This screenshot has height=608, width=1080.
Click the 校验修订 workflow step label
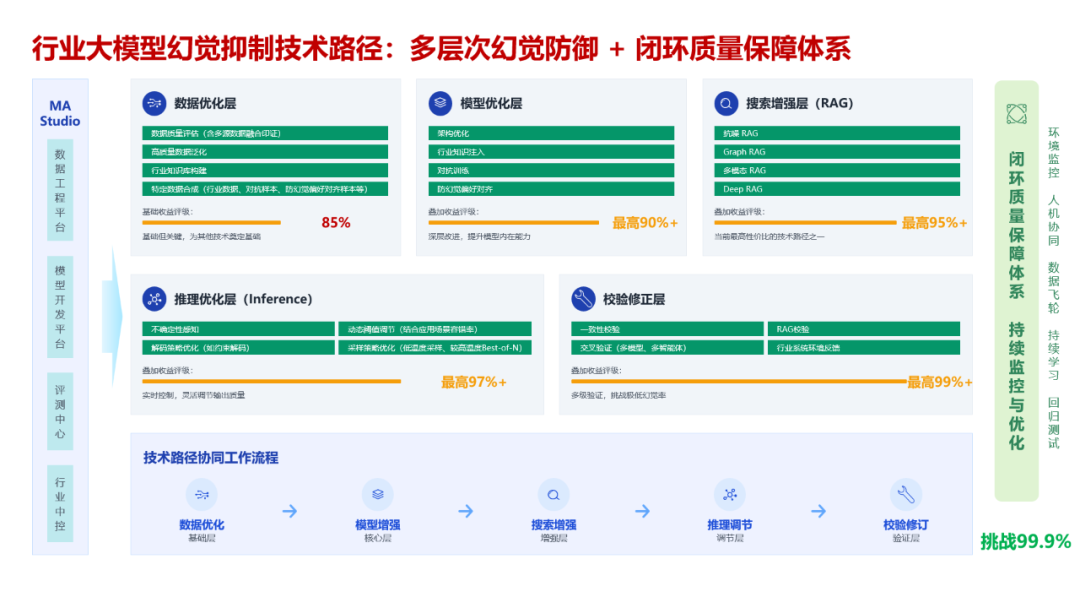[x=906, y=525]
